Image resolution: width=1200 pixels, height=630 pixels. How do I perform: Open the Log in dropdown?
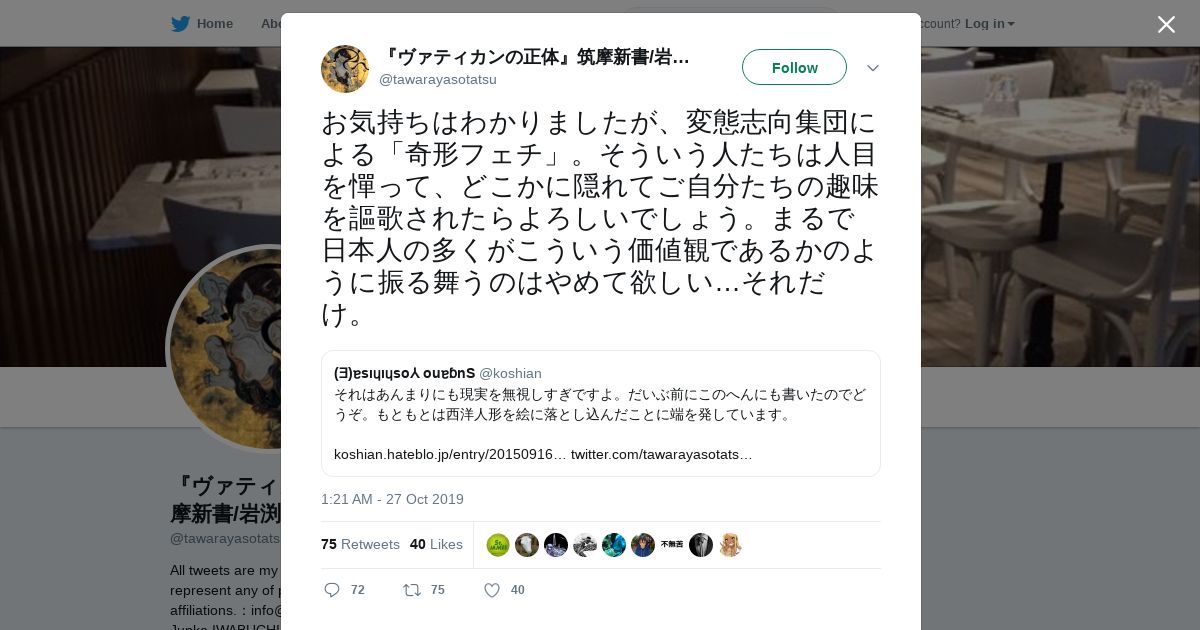click(x=990, y=24)
